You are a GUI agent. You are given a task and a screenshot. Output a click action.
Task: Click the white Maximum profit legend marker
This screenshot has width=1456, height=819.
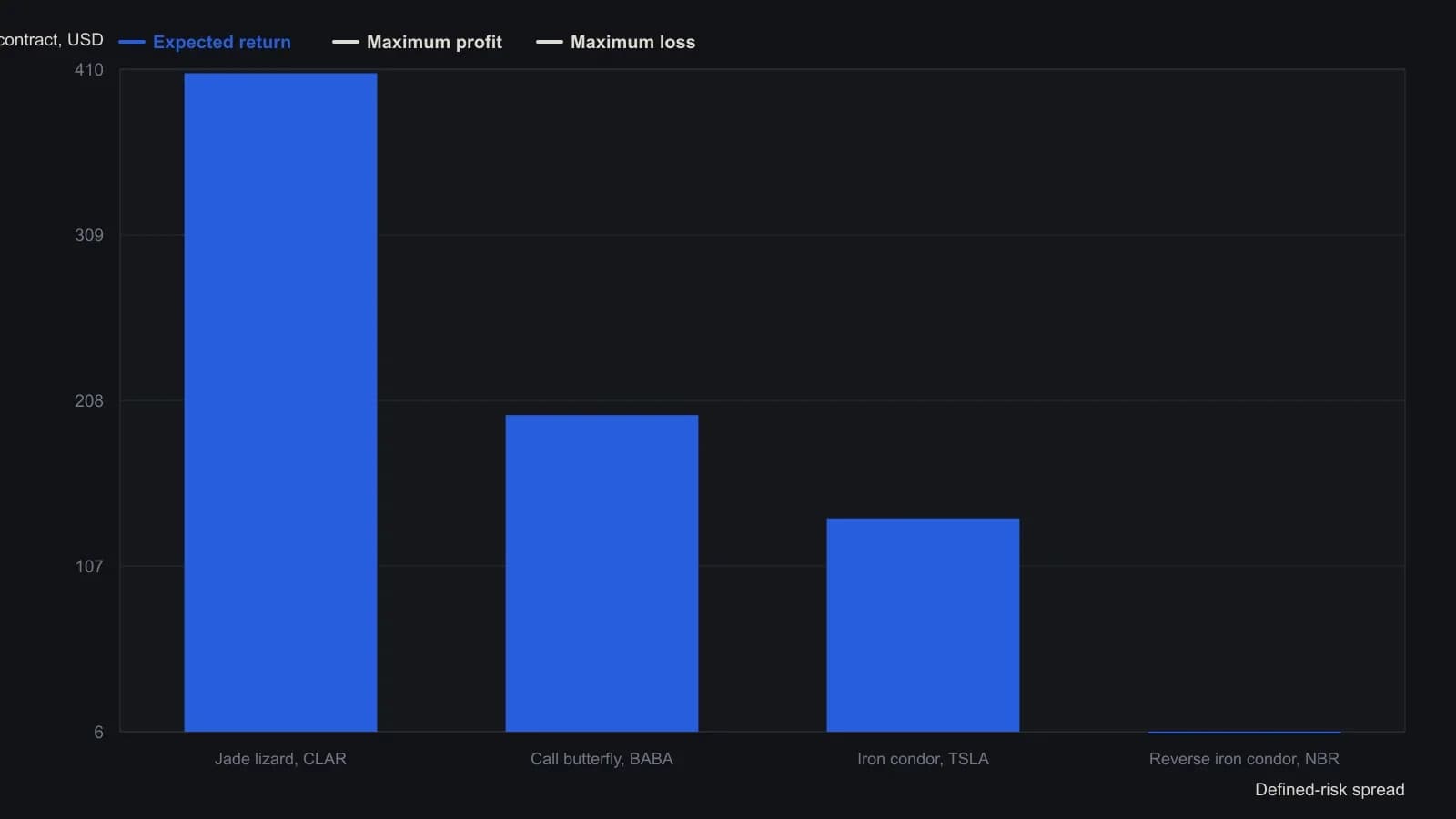coord(346,42)
